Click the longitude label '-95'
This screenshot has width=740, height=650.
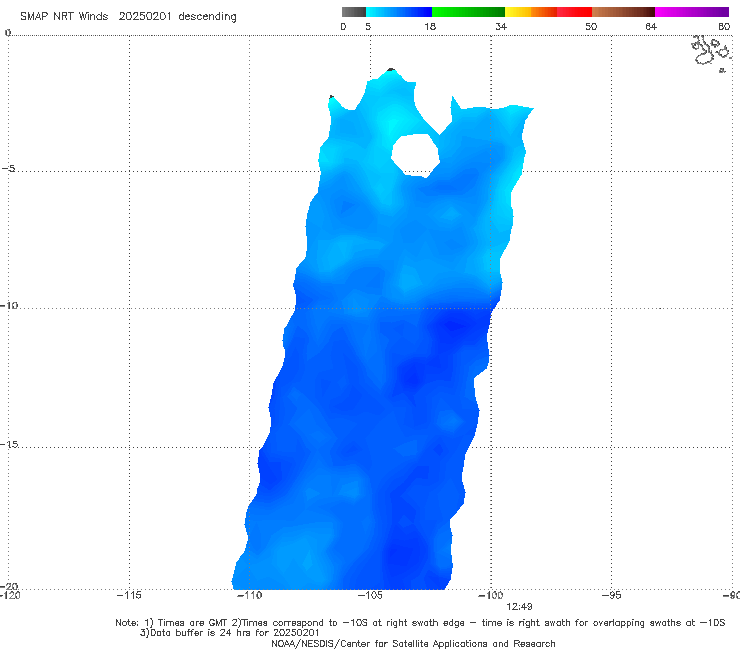point(611,595)
